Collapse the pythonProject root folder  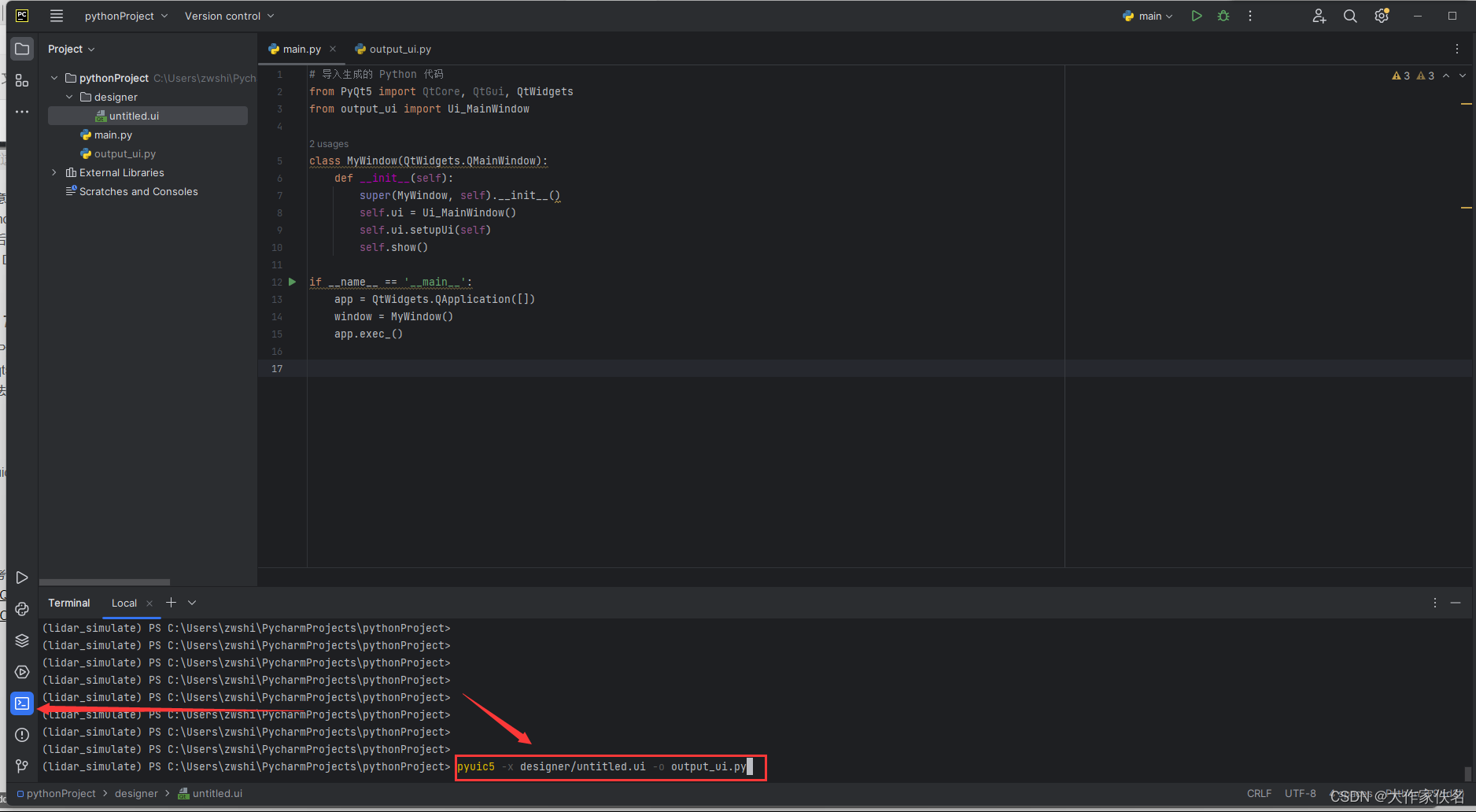(54, 78)
